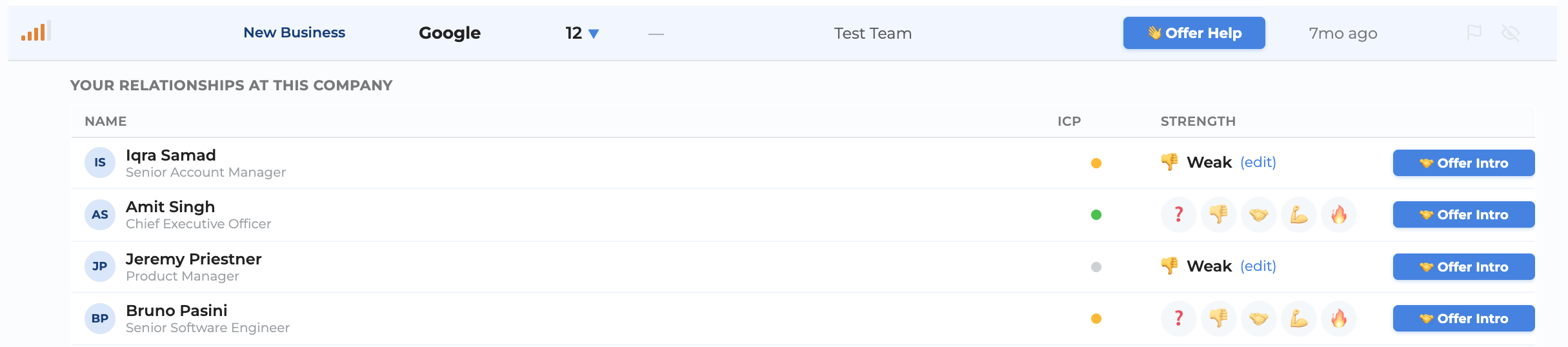The width and height of the screenshot is (1568, 347).
Task: Offer Intro to Iqra Samad
Action: tap(1463, 163)
